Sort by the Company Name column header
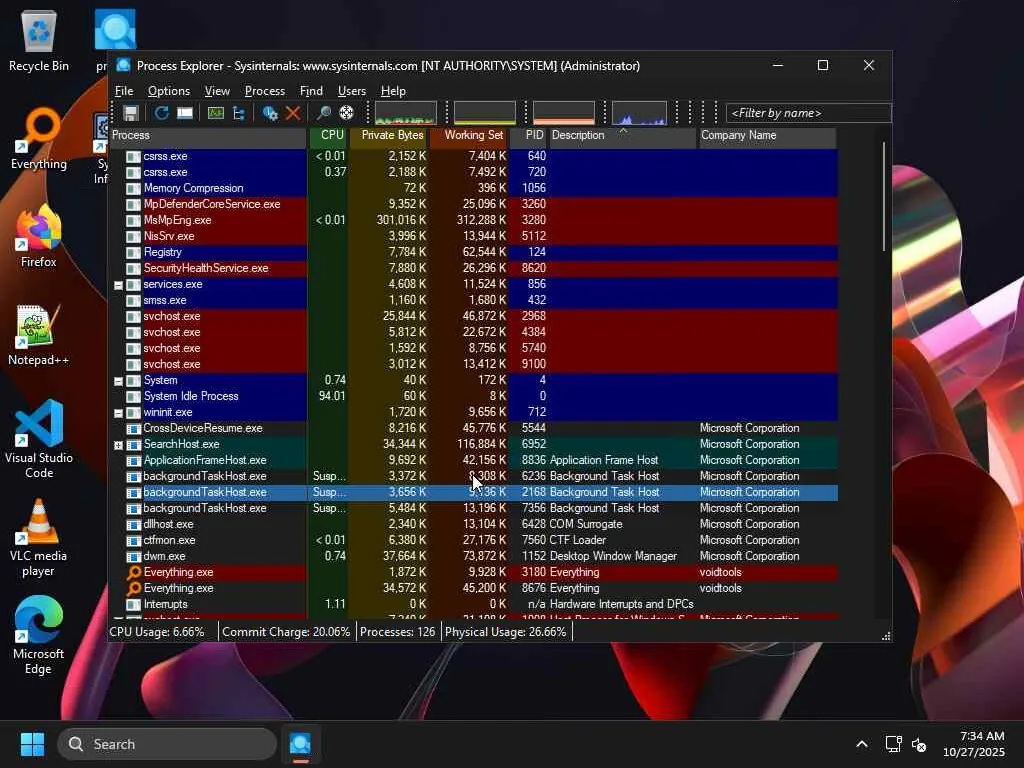The image size is (1024, 768). coord(767,135)
